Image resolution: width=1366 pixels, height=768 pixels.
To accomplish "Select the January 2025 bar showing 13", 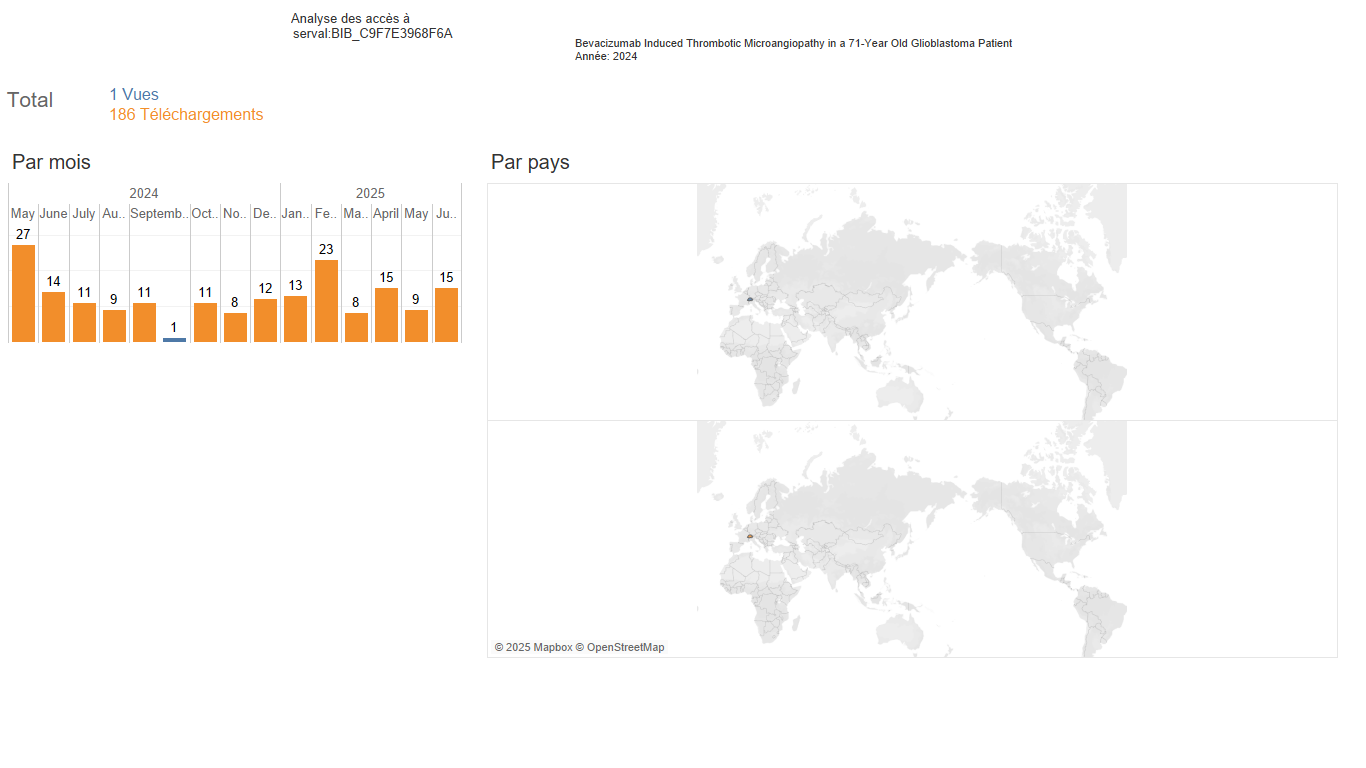I will tap(295, 319).
